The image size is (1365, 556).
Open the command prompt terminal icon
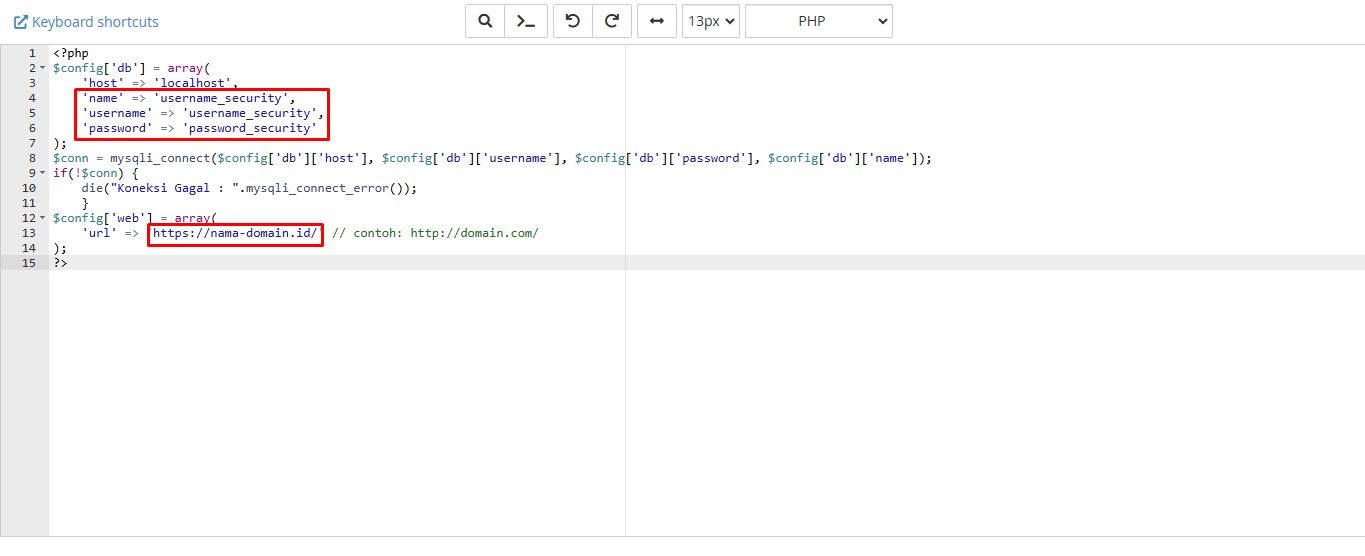pyautogui.click(x=525, y=21)
